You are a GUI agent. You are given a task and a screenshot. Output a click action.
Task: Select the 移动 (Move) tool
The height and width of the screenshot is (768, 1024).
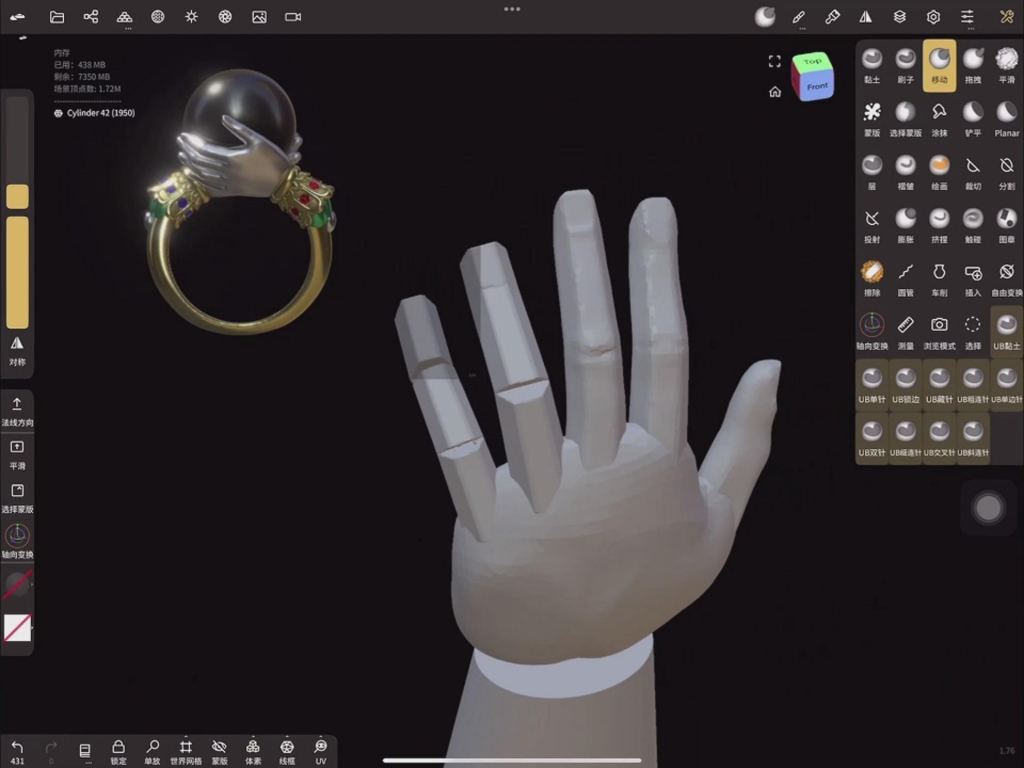939,65
